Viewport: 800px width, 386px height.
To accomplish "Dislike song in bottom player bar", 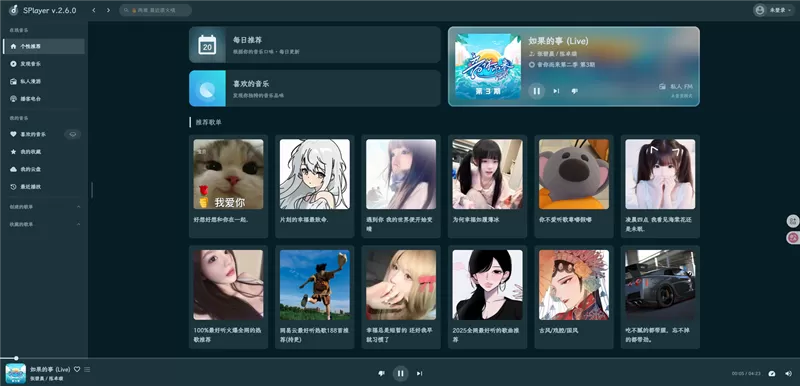I will (381, 373).
